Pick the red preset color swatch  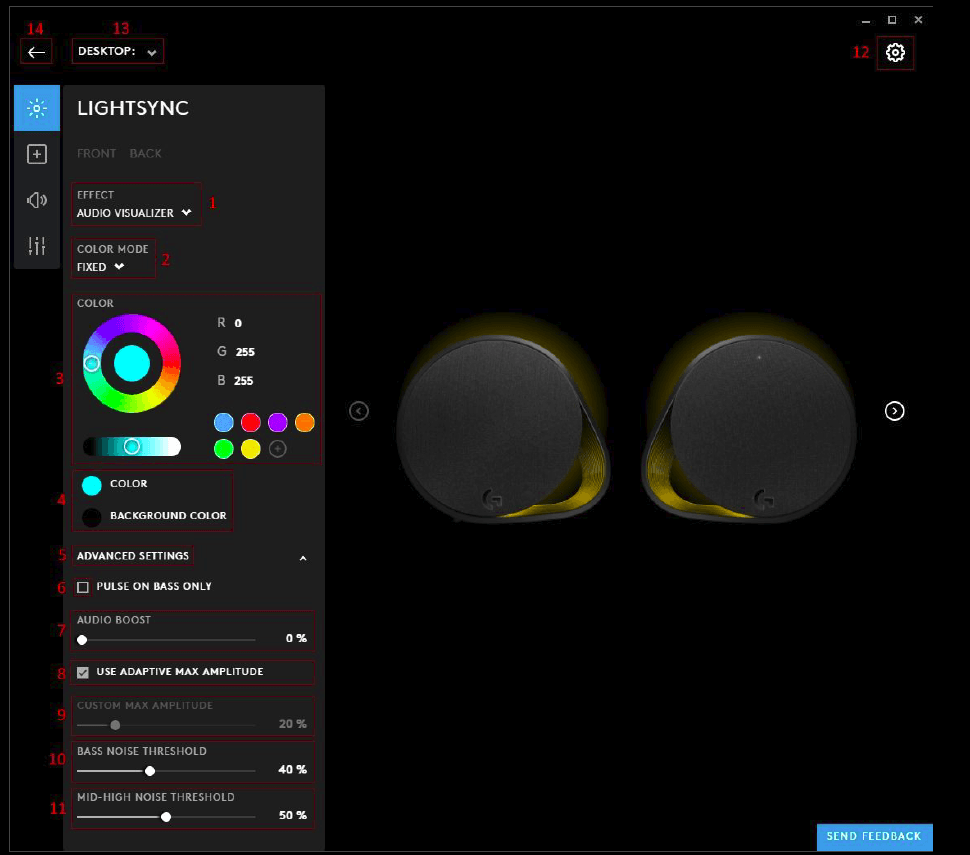(x=251, y=423)
